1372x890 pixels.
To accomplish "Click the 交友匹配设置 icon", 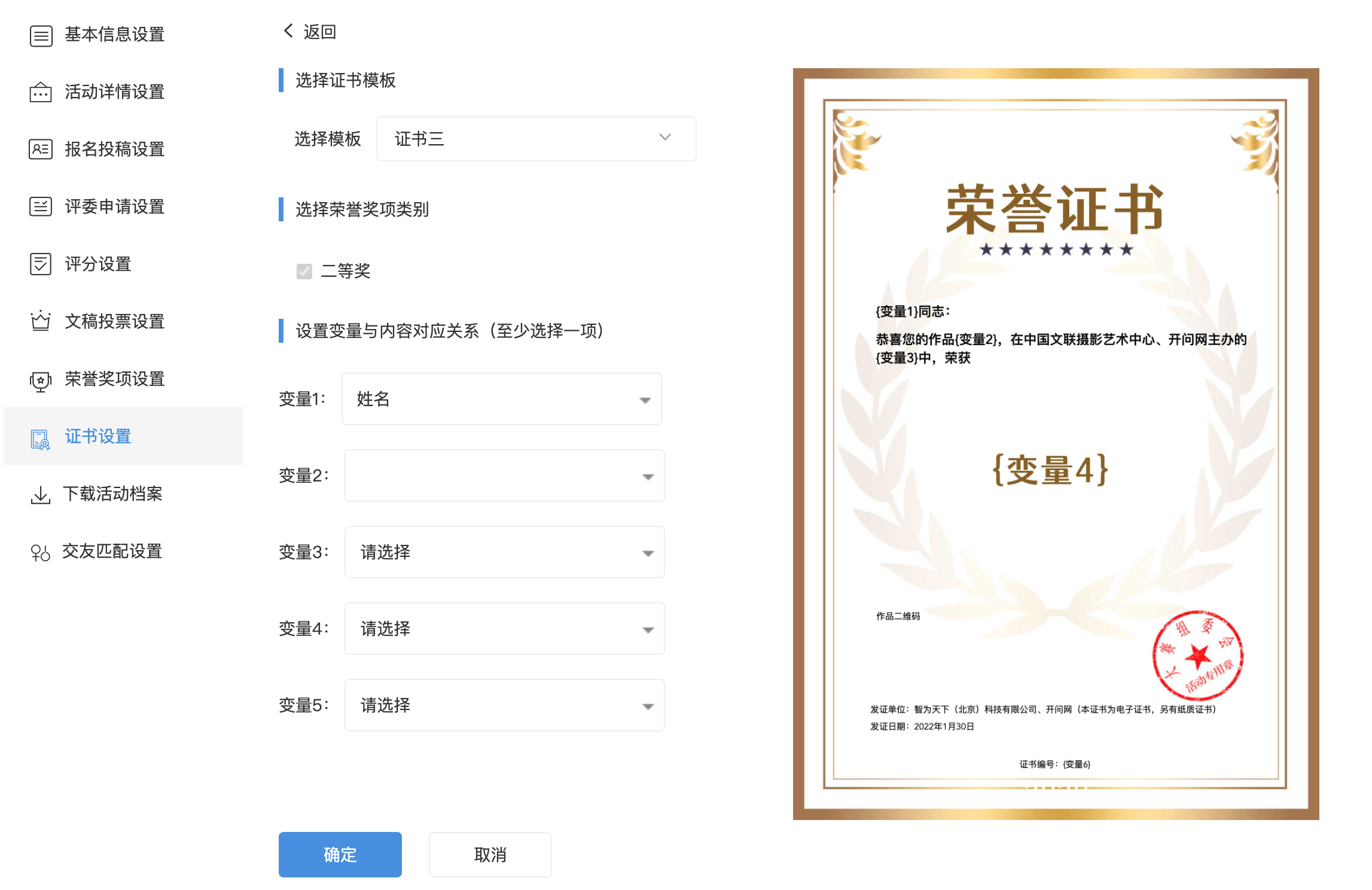I will [x=41, y=553].
